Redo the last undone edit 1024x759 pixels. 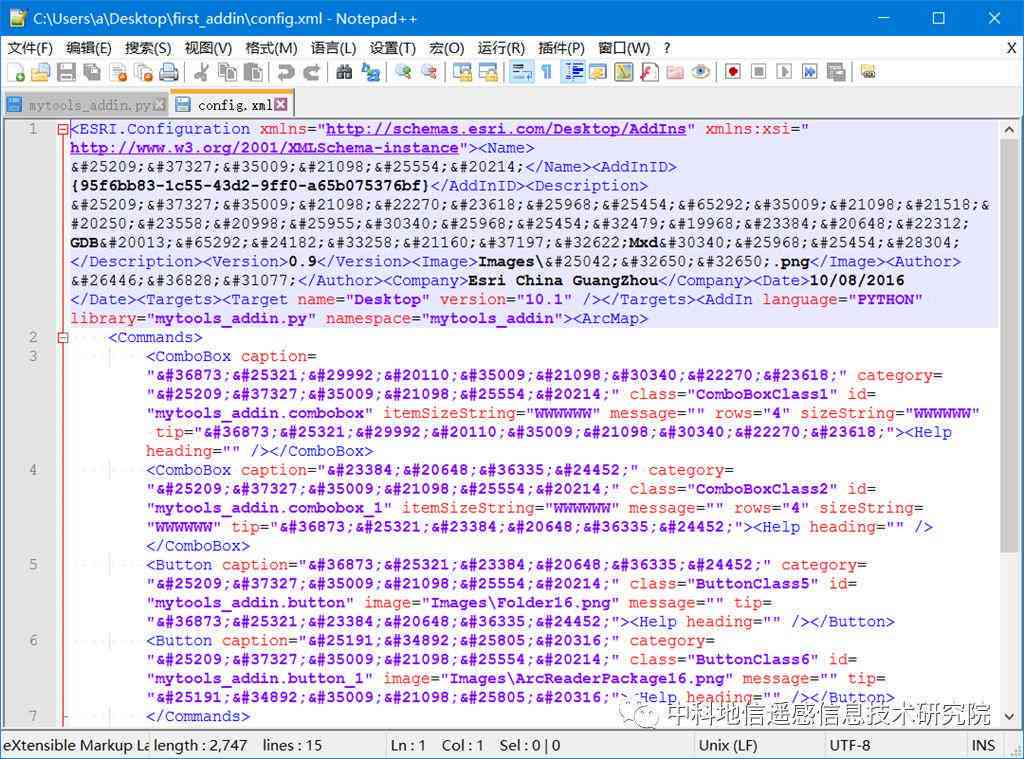coord(312,72)
